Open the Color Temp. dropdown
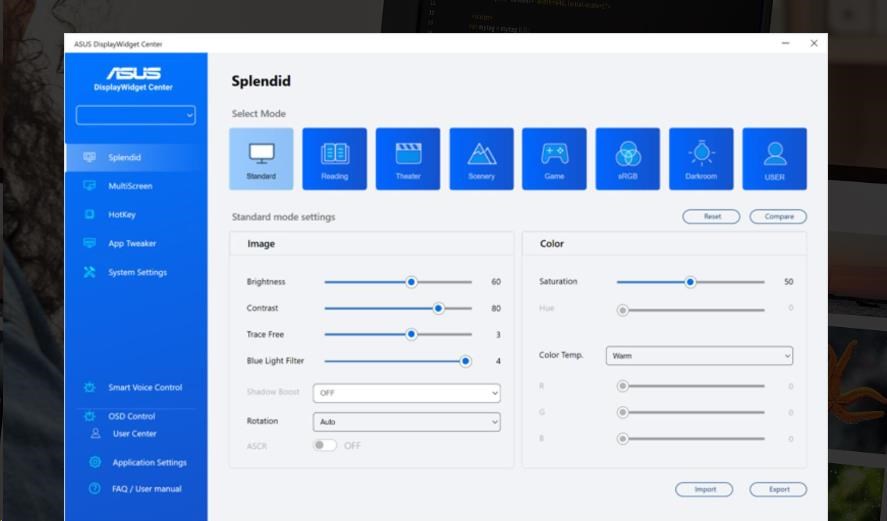887x521 pixels. (699, 355)
